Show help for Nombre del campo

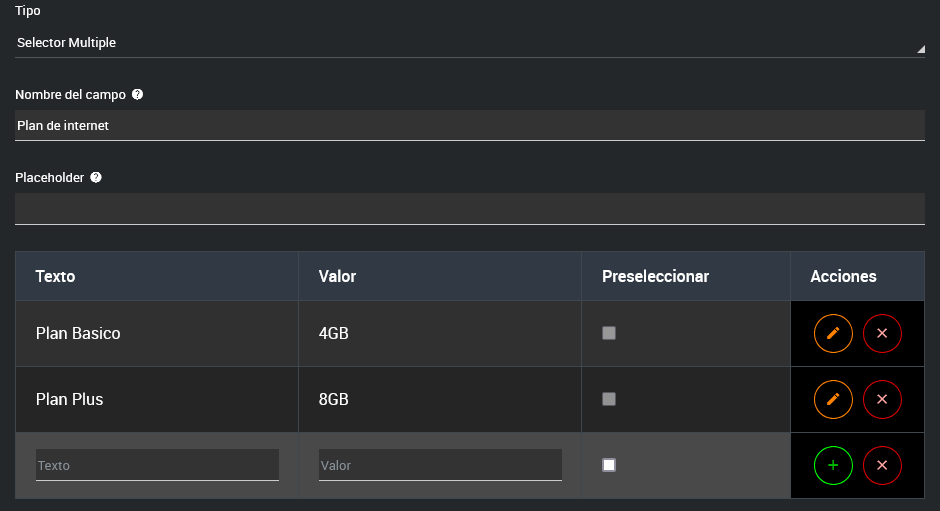click(137, 94)
